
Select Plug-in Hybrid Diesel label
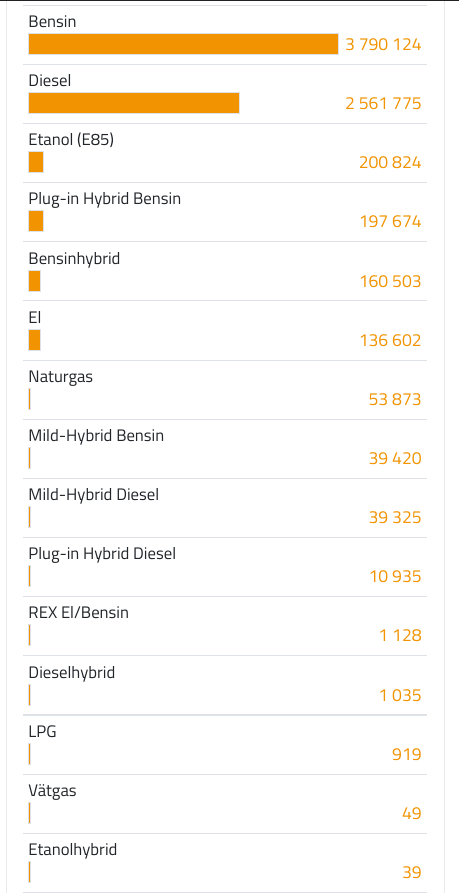pos(102,554)
